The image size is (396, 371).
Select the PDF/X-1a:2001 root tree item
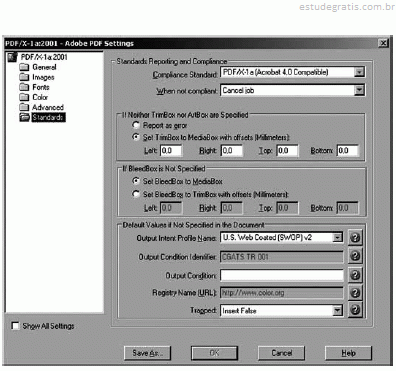44,57
